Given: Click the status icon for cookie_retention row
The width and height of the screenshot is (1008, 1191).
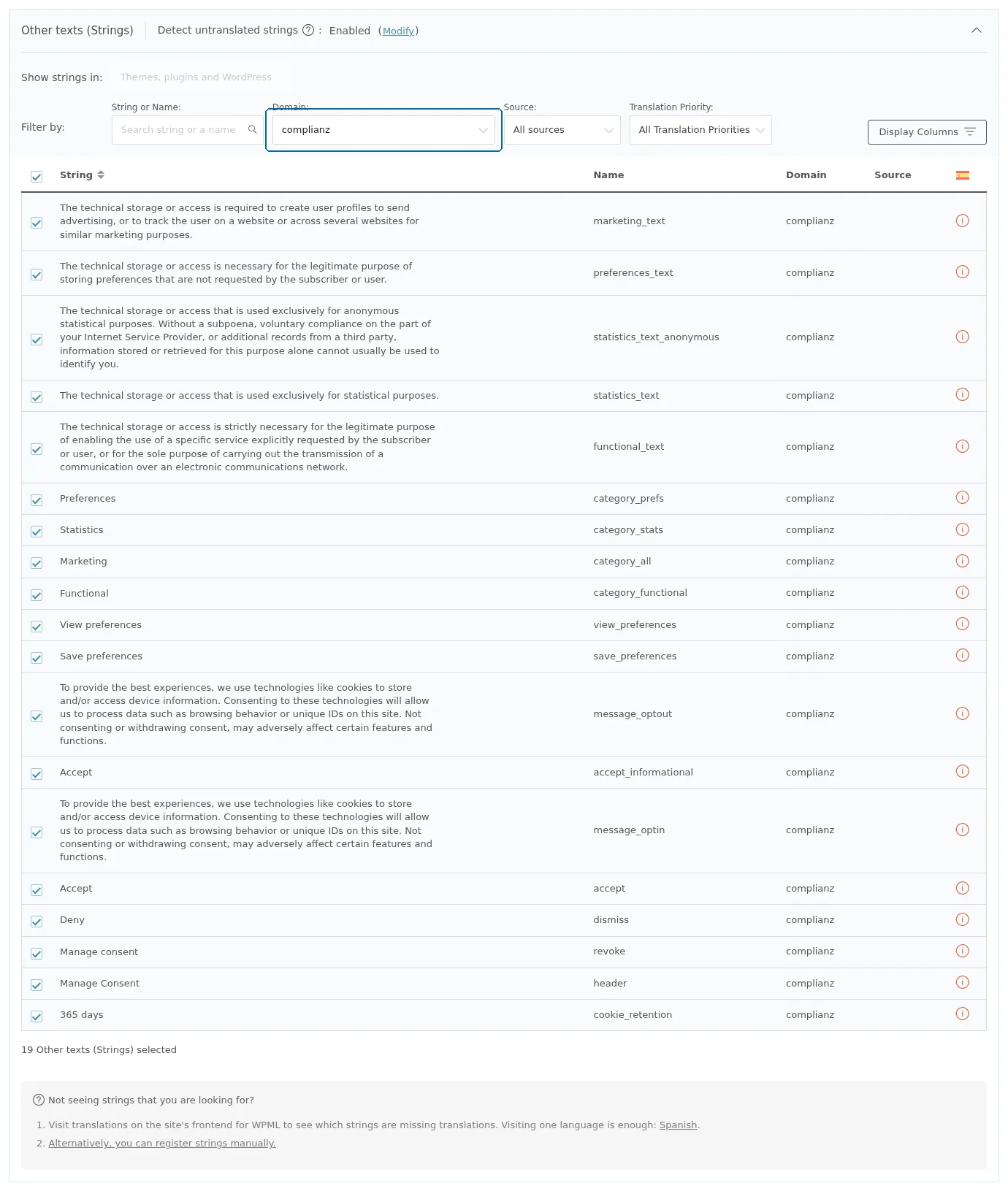Looking at the screenshot, I should (x=963, y=1014).
